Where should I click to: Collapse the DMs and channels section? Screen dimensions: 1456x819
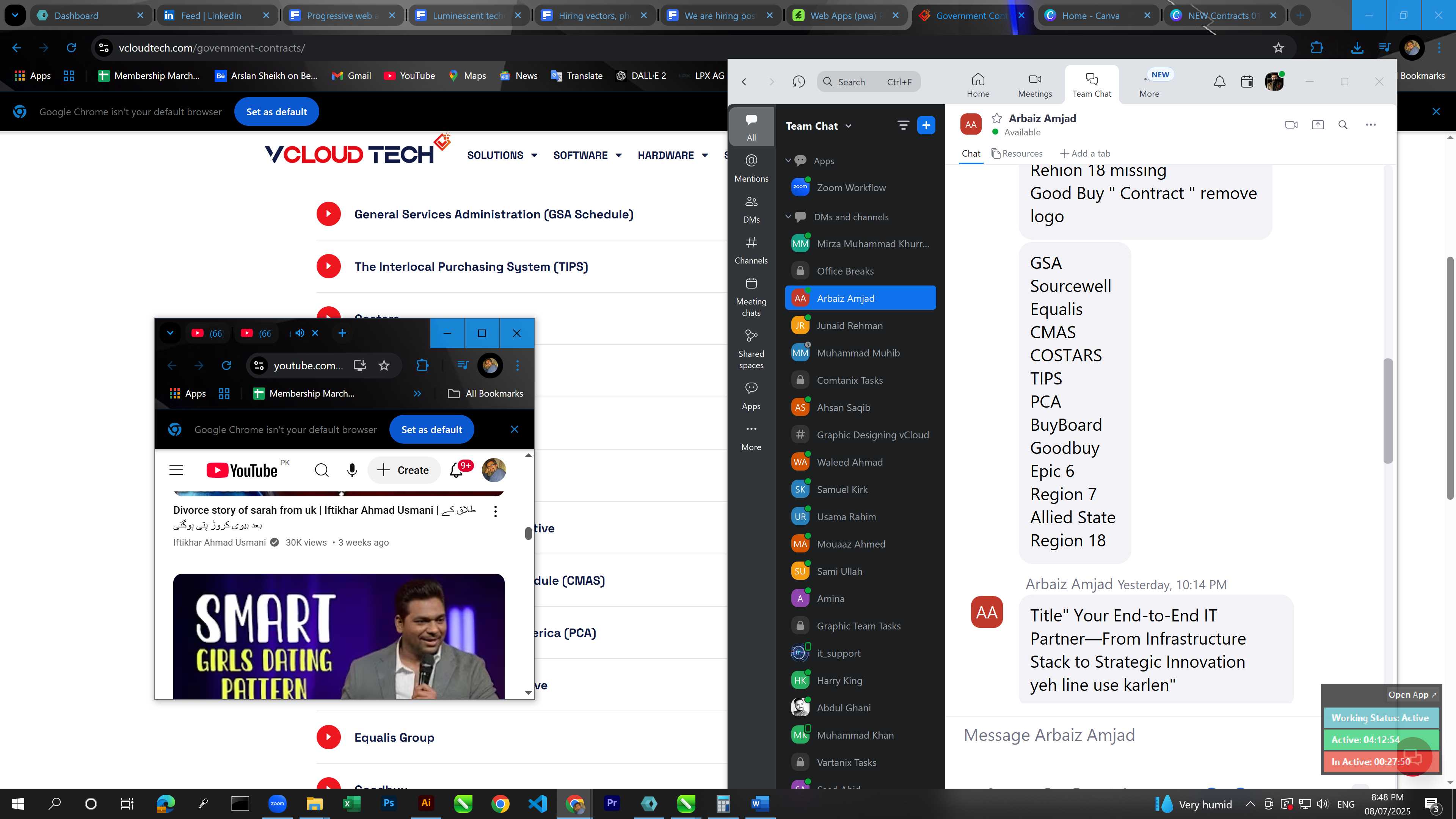(788, 217)
